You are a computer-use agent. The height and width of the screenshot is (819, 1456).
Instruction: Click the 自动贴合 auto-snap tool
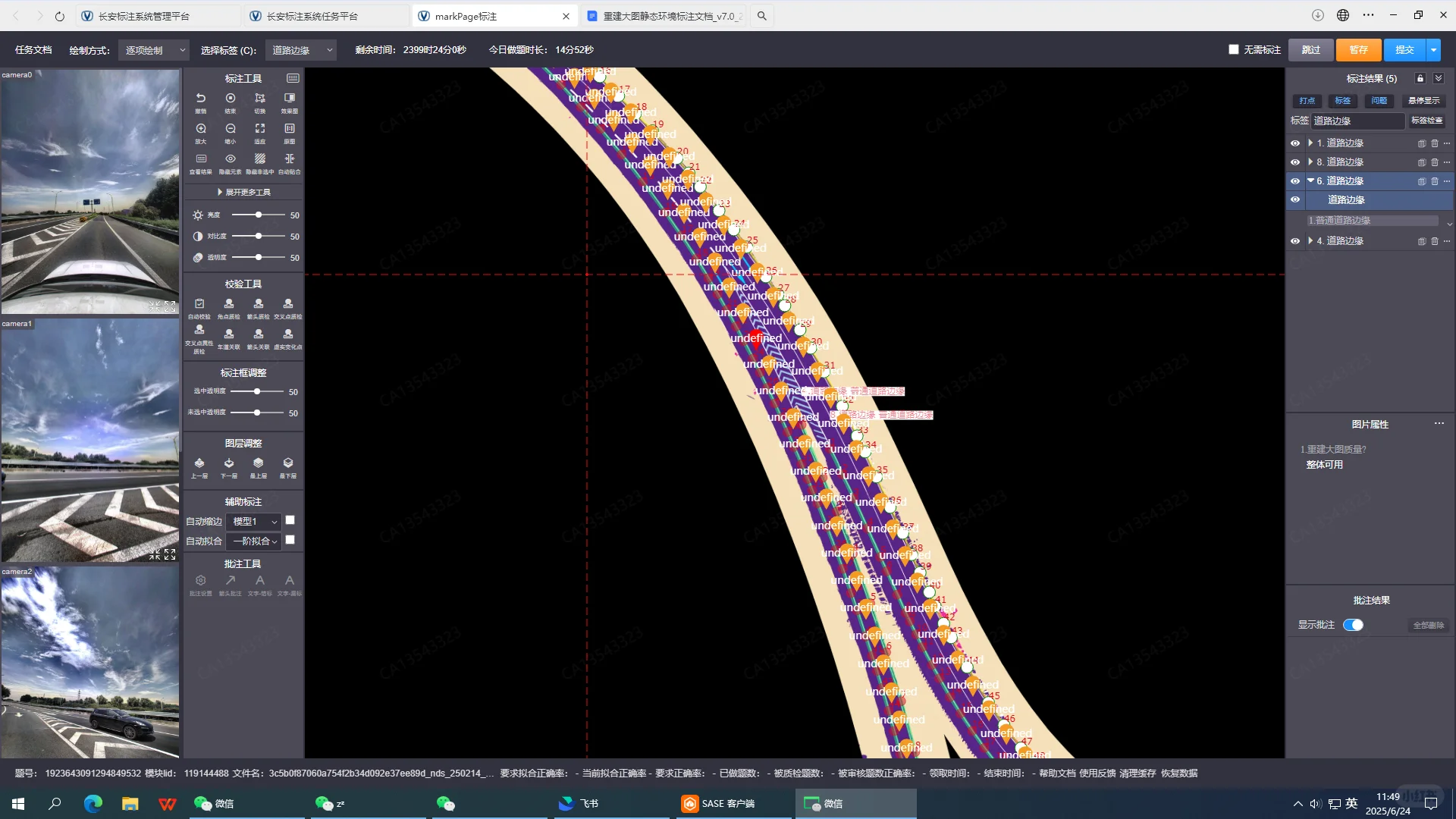tap(289, 159)
